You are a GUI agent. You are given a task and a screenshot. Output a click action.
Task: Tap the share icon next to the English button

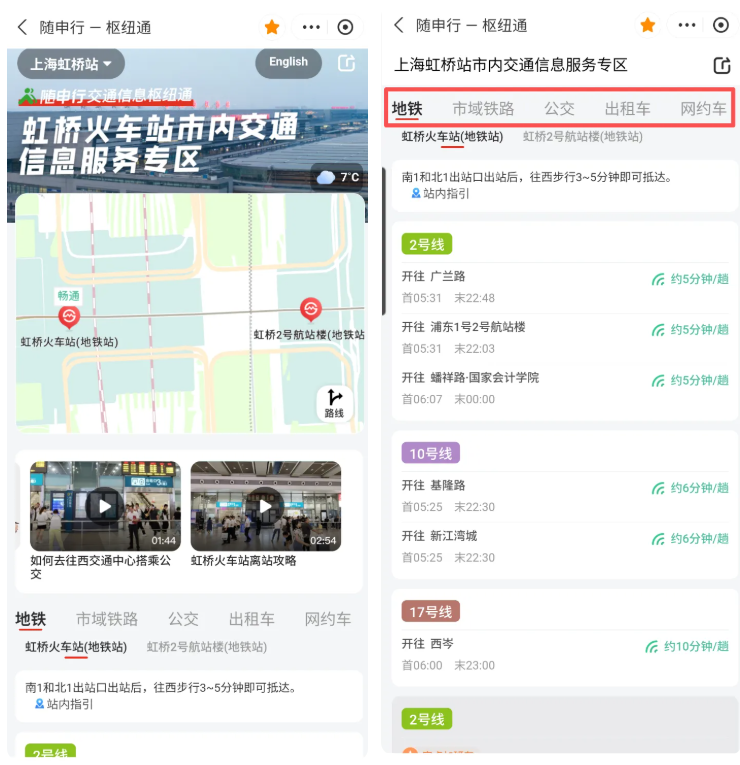(346, 63)
